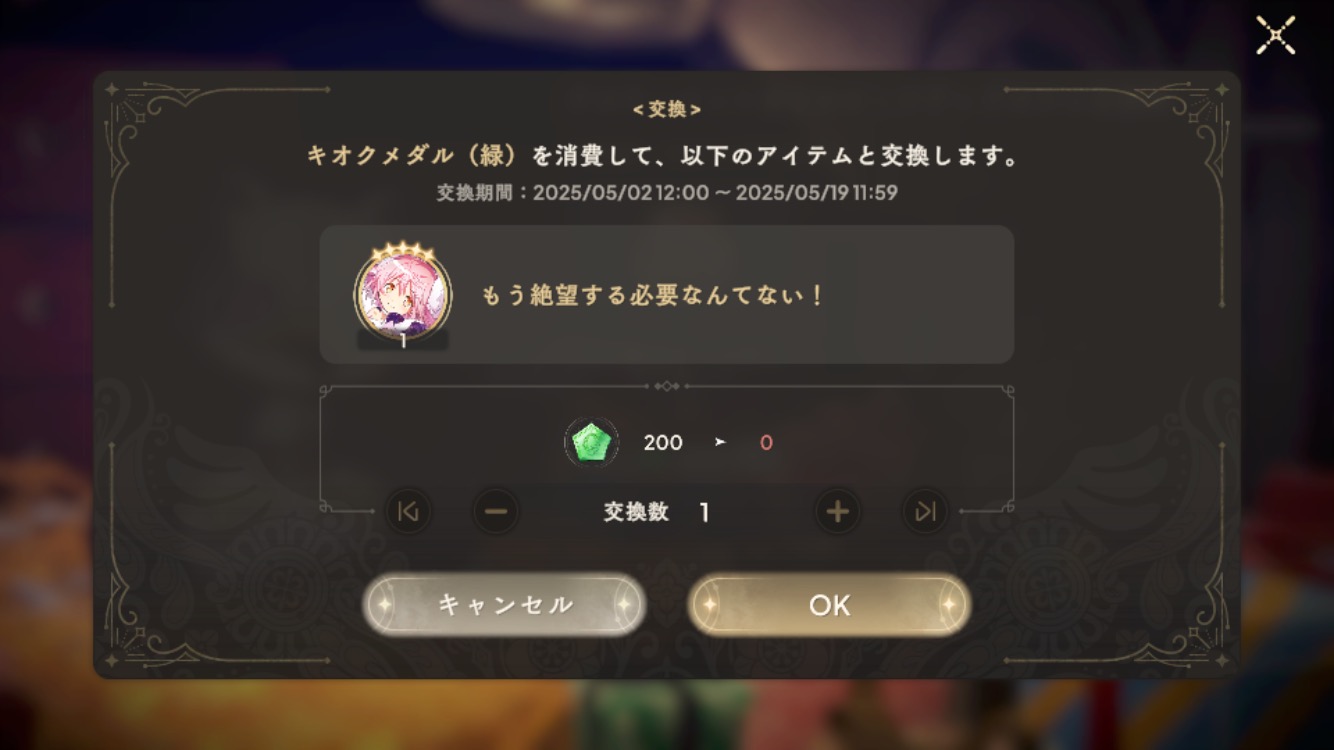This screenshot has width=1334, height=750.
Task: Tap the star rating above the thumbnail
Action: click(x=402, y=247)
